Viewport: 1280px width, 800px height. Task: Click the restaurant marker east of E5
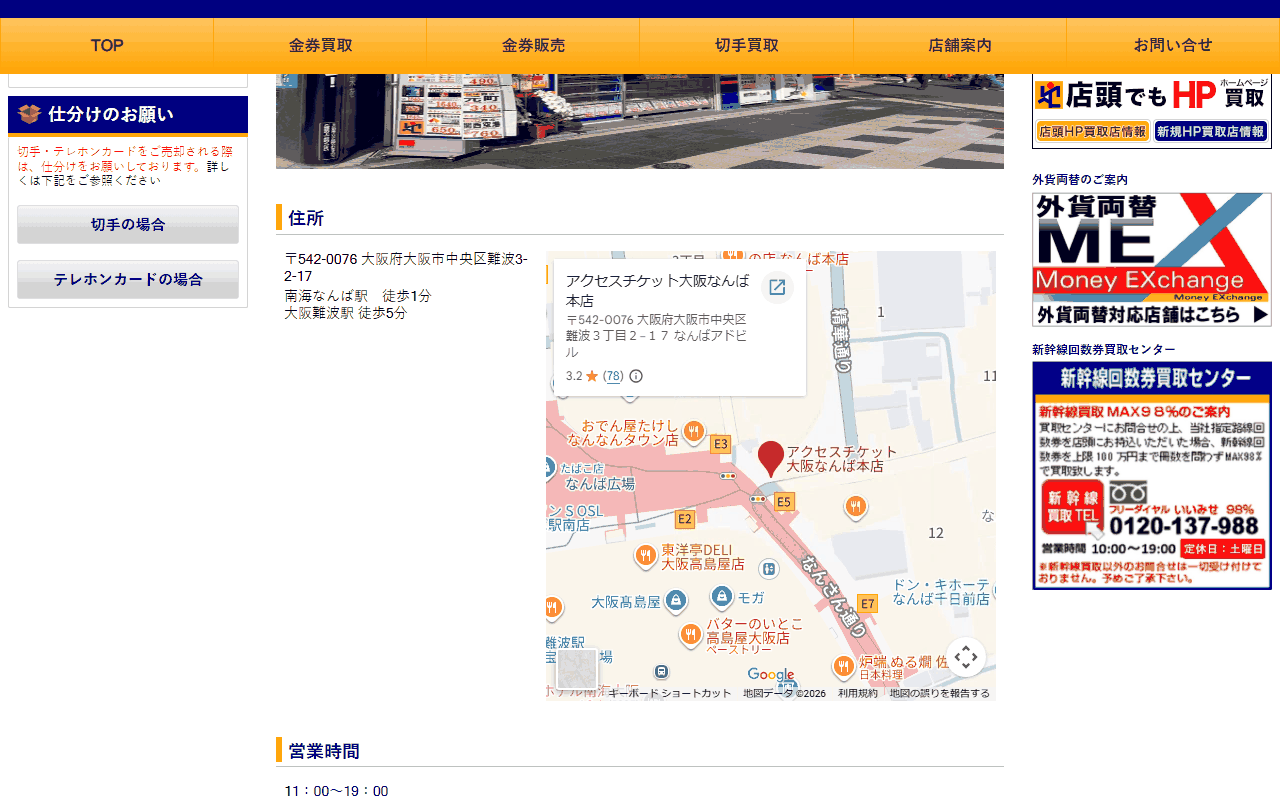pos(855,507)
